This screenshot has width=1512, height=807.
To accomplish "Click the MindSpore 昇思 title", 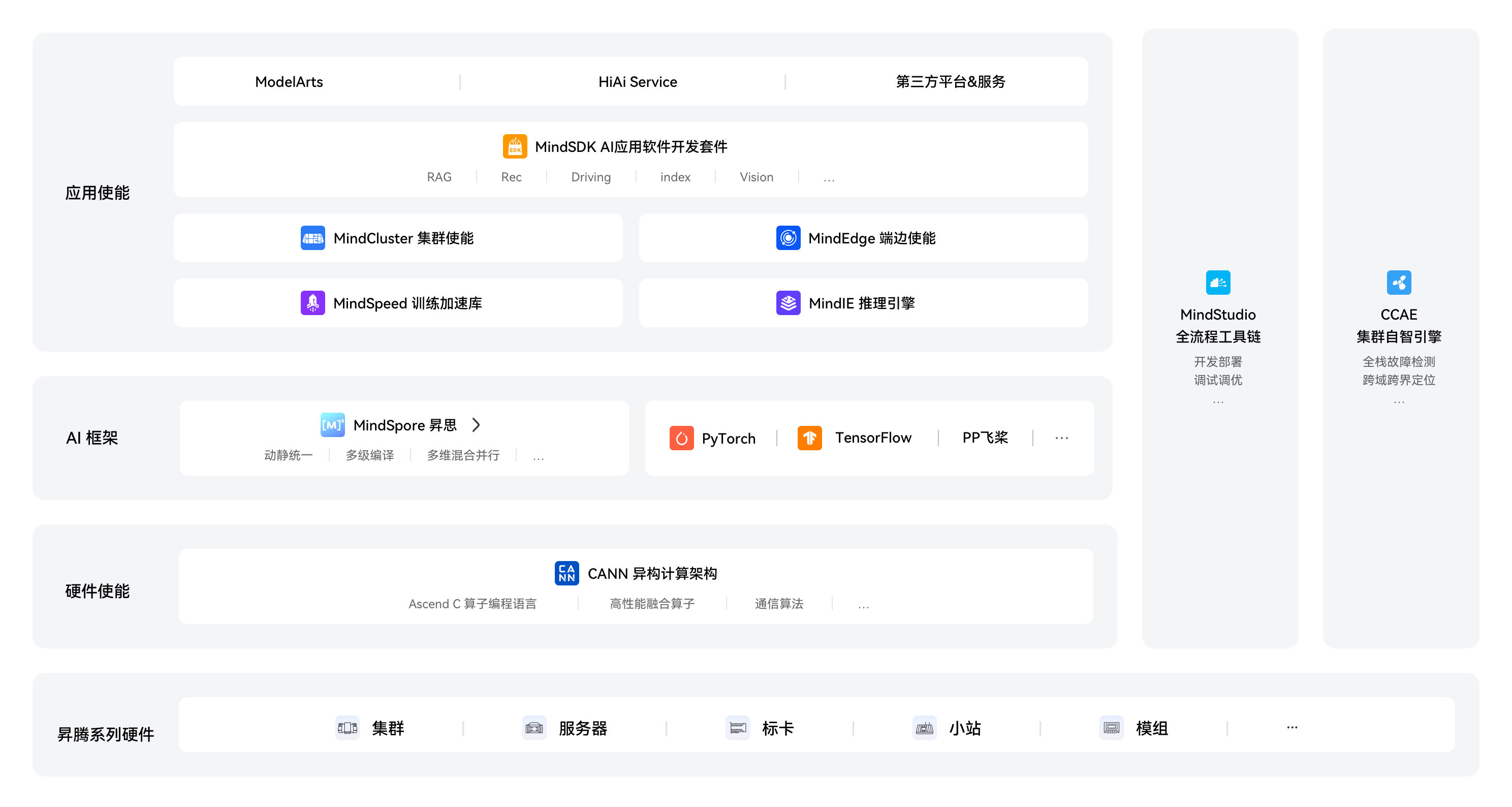I will (405, 425).
